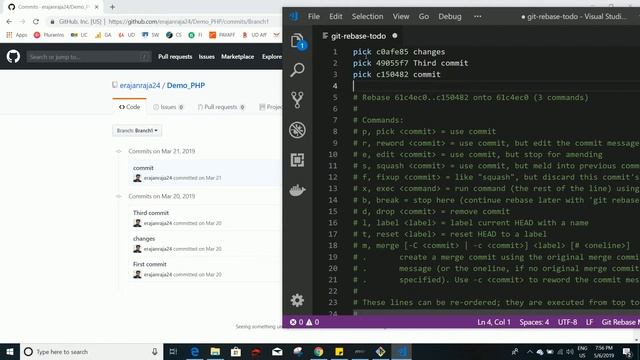Click Issues in GitHub header
The height and width of the screenshot is (360, 640).
point(207,57)
